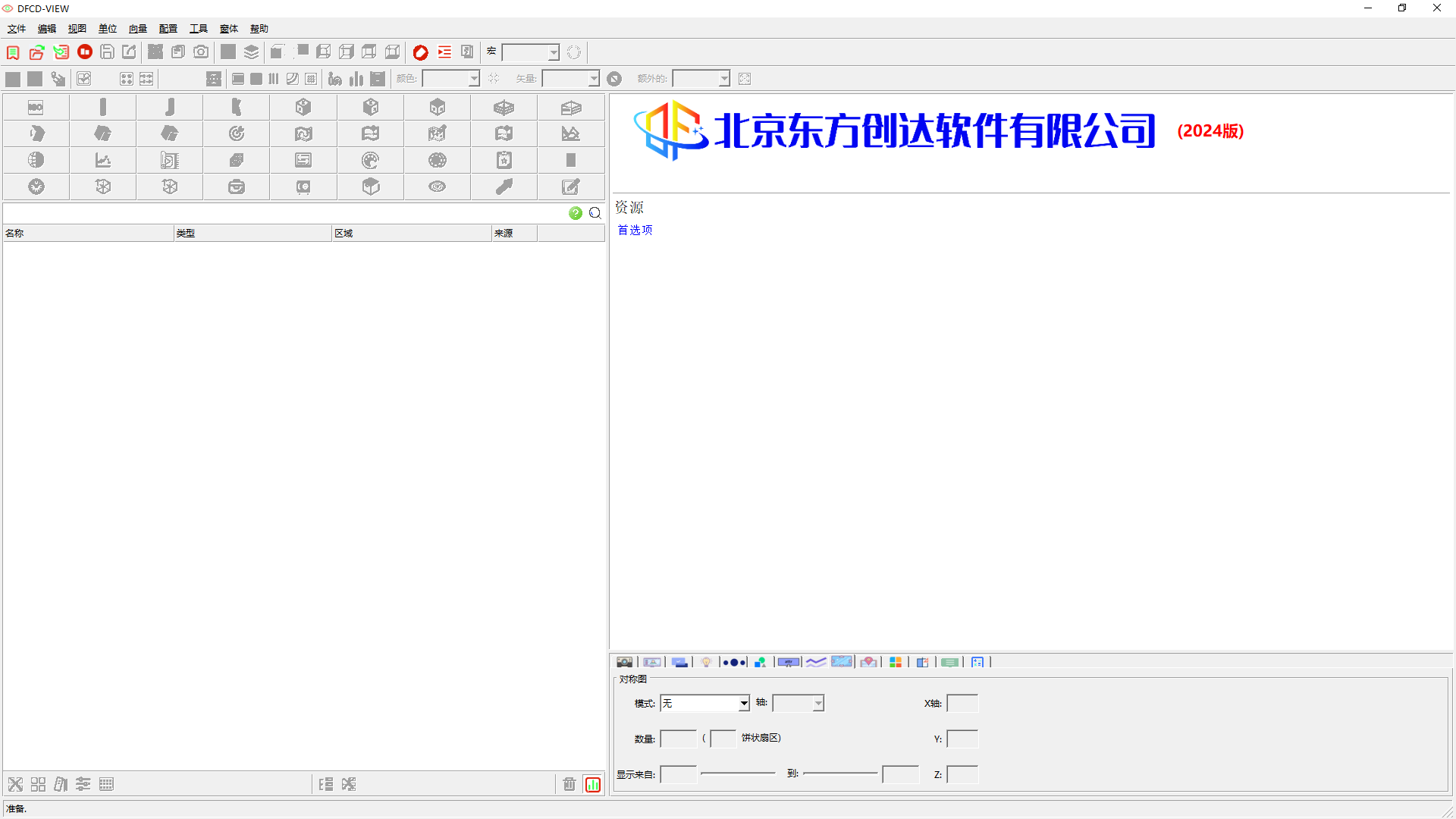The height and width of the screenshot is (819, 1456).
Task: Open the 窗体 menu
Action: point(229,29)
